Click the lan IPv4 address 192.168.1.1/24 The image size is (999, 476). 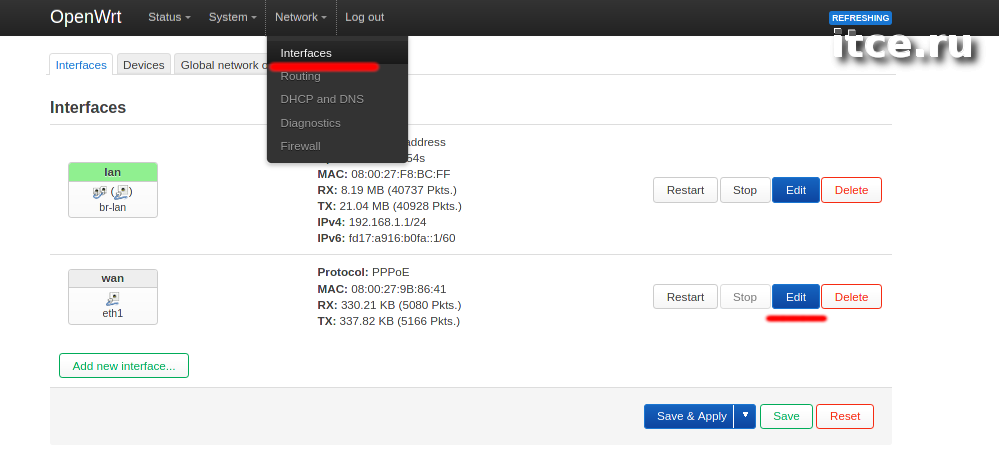pyautogui.click(x=387, y=222)
